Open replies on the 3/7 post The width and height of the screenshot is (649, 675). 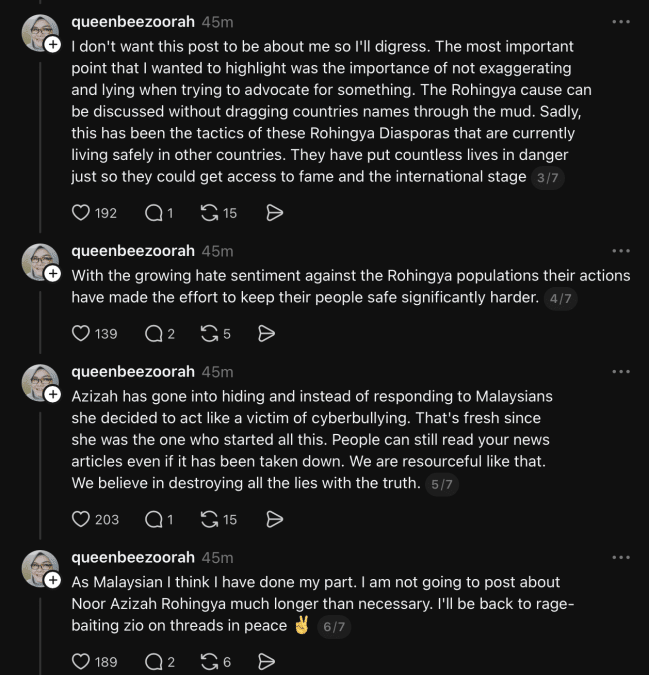click(x=154, y=213)
